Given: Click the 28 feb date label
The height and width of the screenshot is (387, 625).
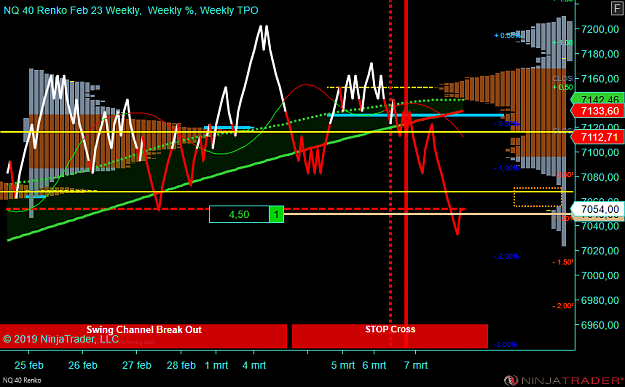Looking at the screenshot, I should [x=181, y=365].
